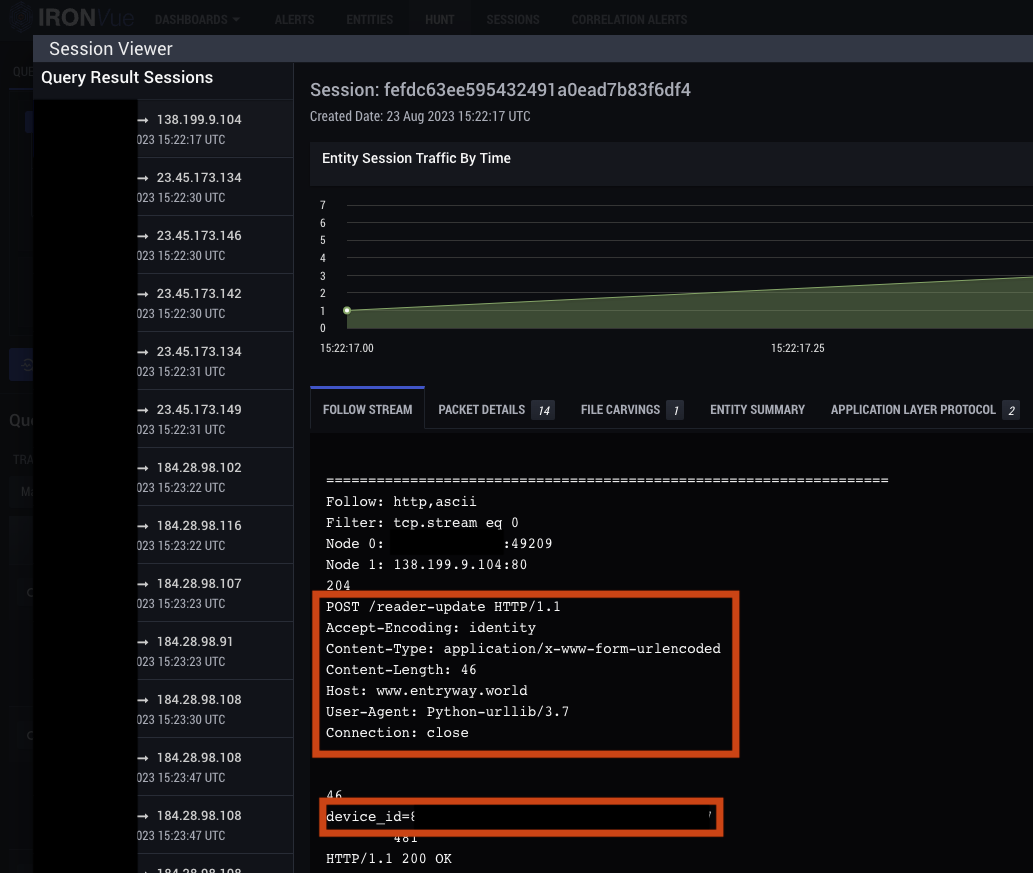1033x873 pixels.
Task: Click the 'POST /reader-update HTTP/1.1' line
Action: pos(443,607)
